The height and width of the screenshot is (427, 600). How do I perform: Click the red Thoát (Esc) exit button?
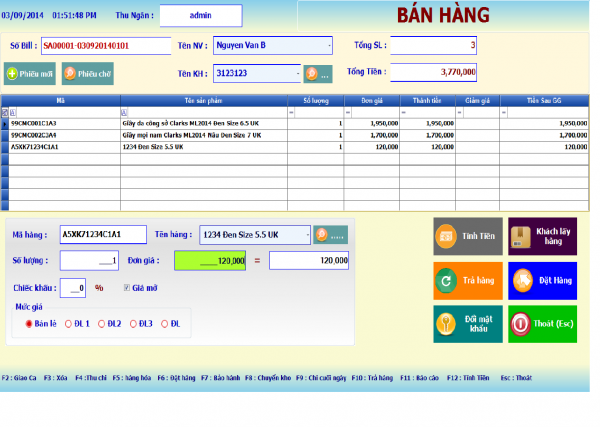click(x=542, y=325)
